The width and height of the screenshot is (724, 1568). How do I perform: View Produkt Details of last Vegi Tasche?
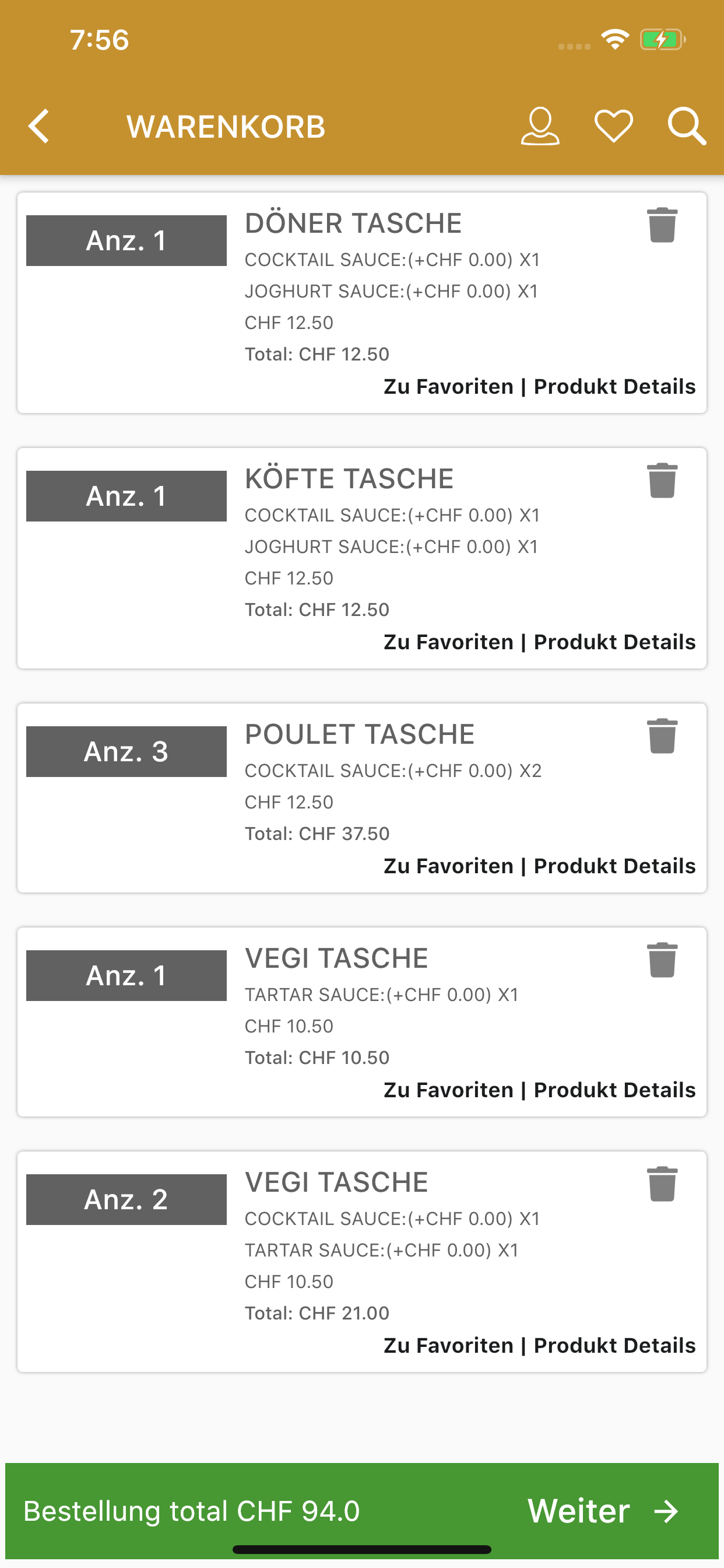click(614, 1346)
